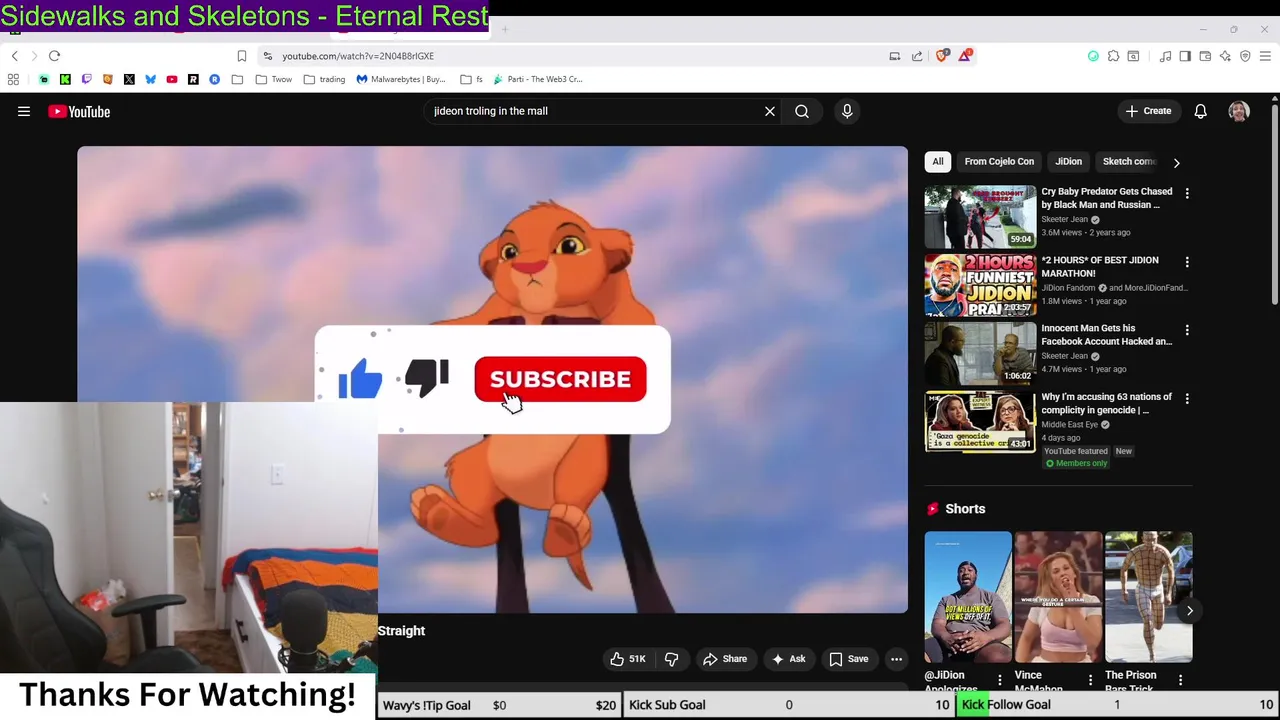
Task: Reload the page
Action: 55,56
